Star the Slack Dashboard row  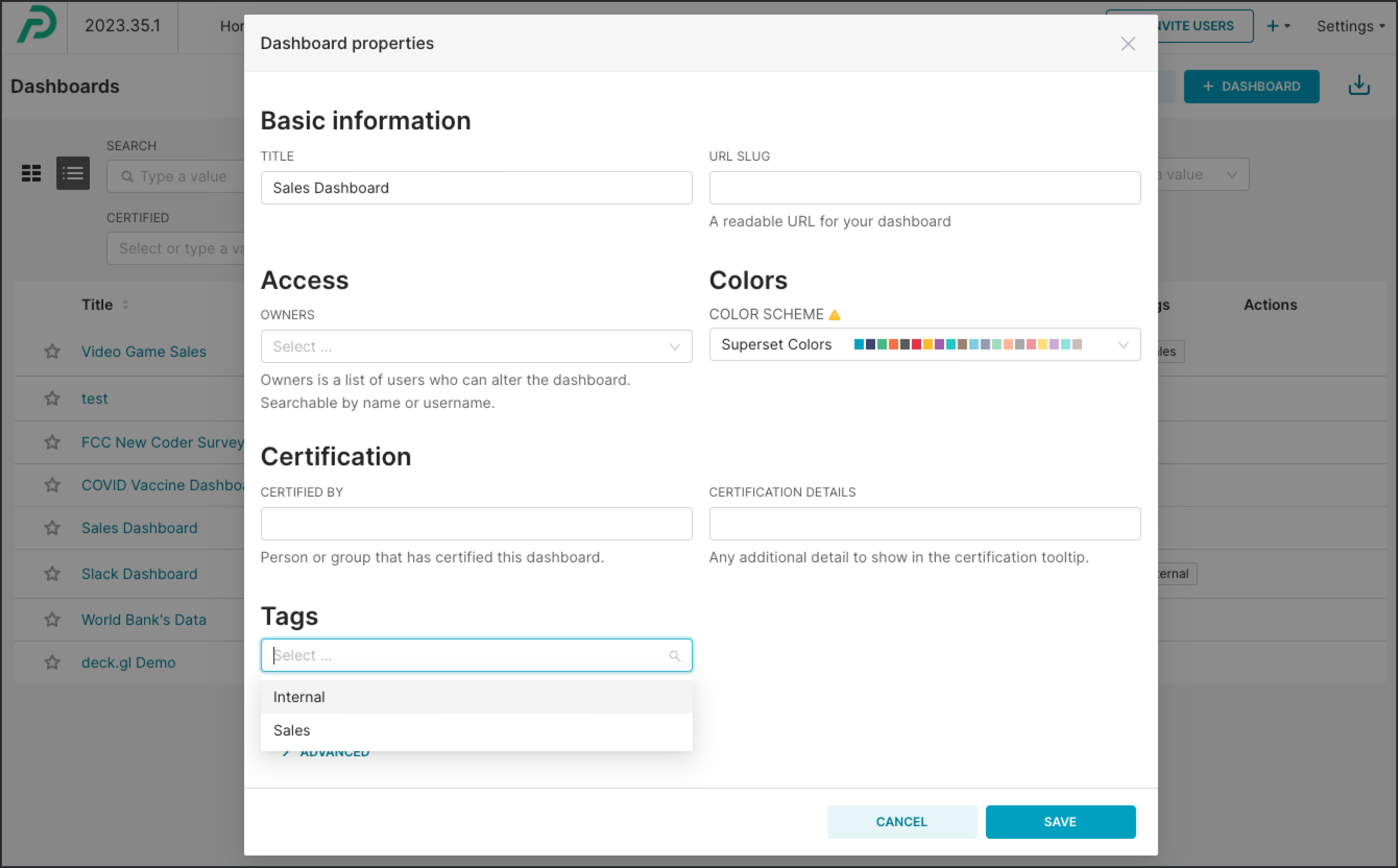pos(52,573)
